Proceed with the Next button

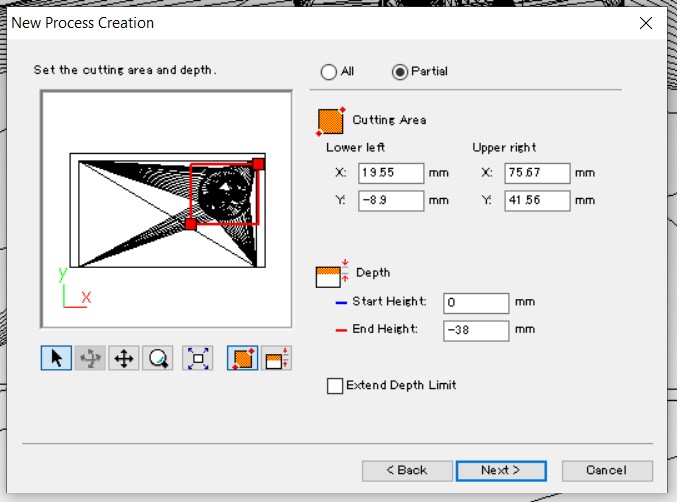[501, 470]
